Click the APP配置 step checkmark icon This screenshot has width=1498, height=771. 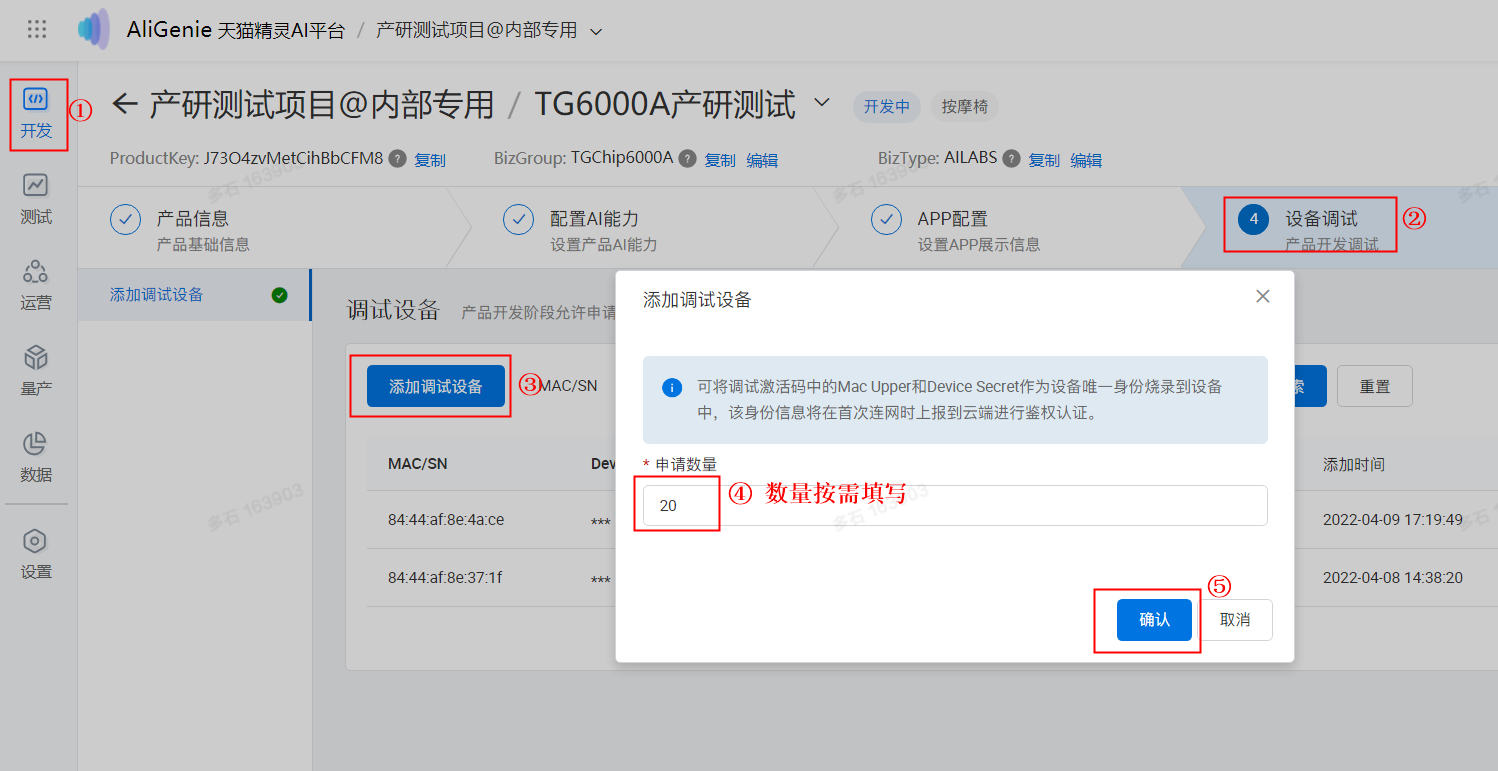[x=886, y=219]
